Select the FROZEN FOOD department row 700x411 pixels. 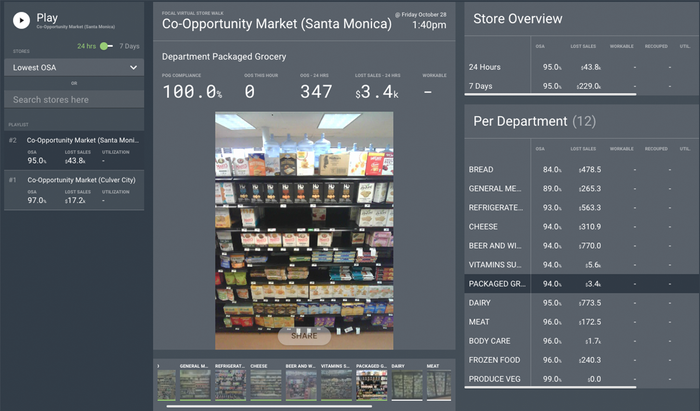click(582, 360)
